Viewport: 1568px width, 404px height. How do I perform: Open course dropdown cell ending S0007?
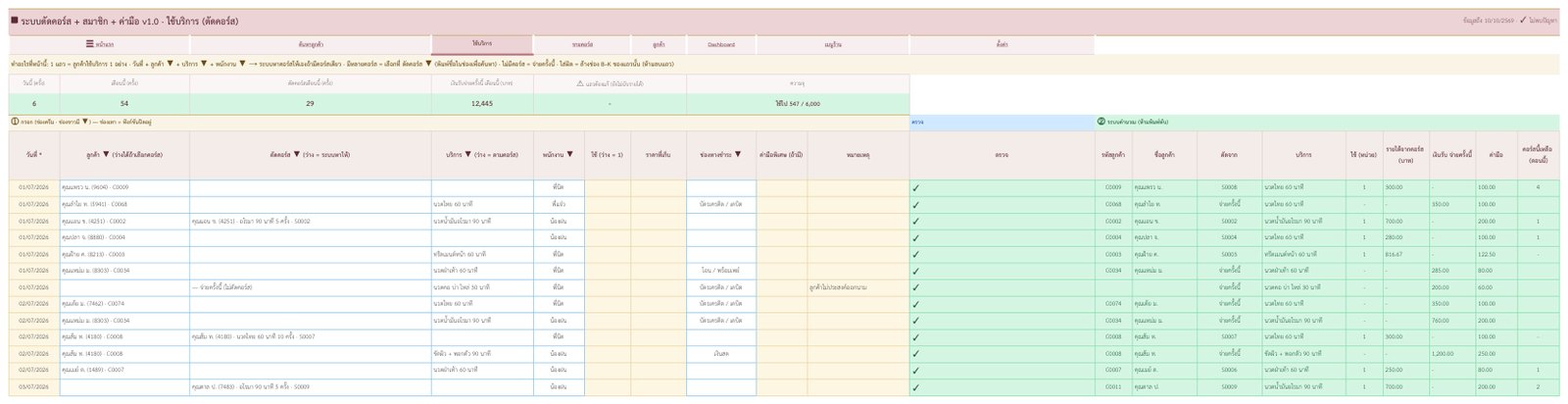311,336
